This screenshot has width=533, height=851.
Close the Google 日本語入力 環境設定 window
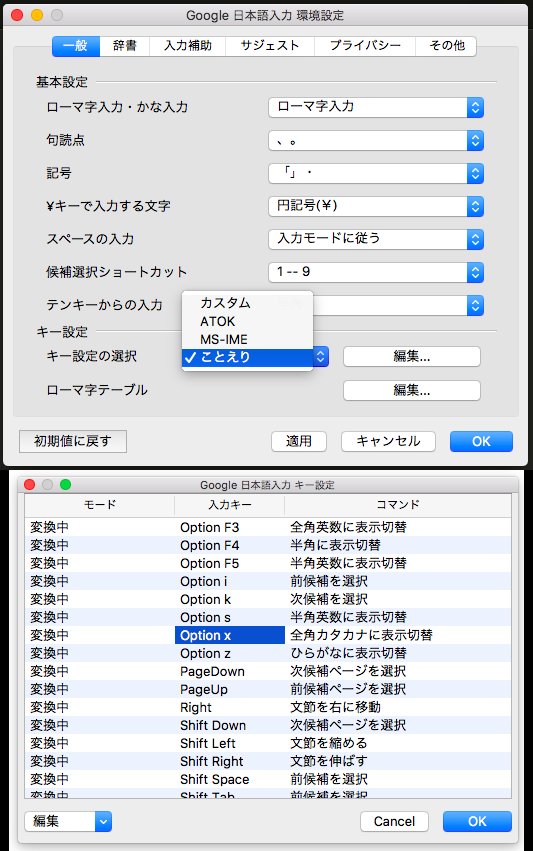[17, 15]
